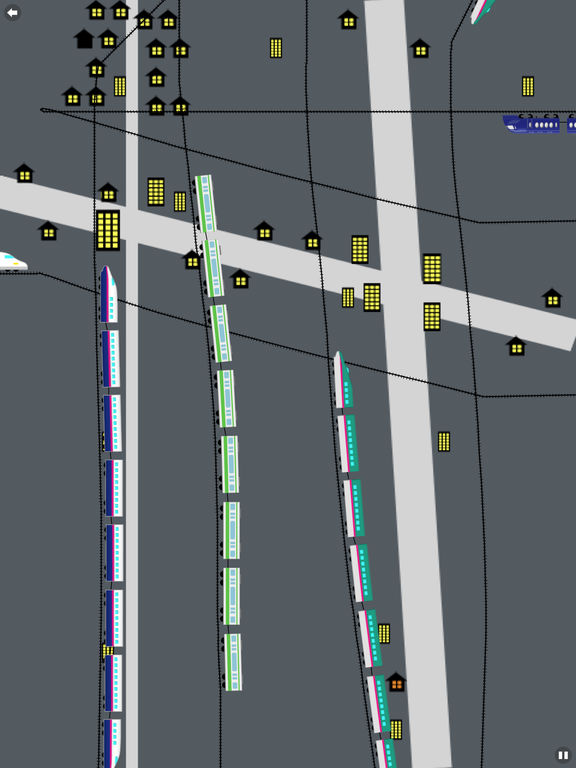
Task: Tap the last car of the green-striped train
Action: [233, 662]
